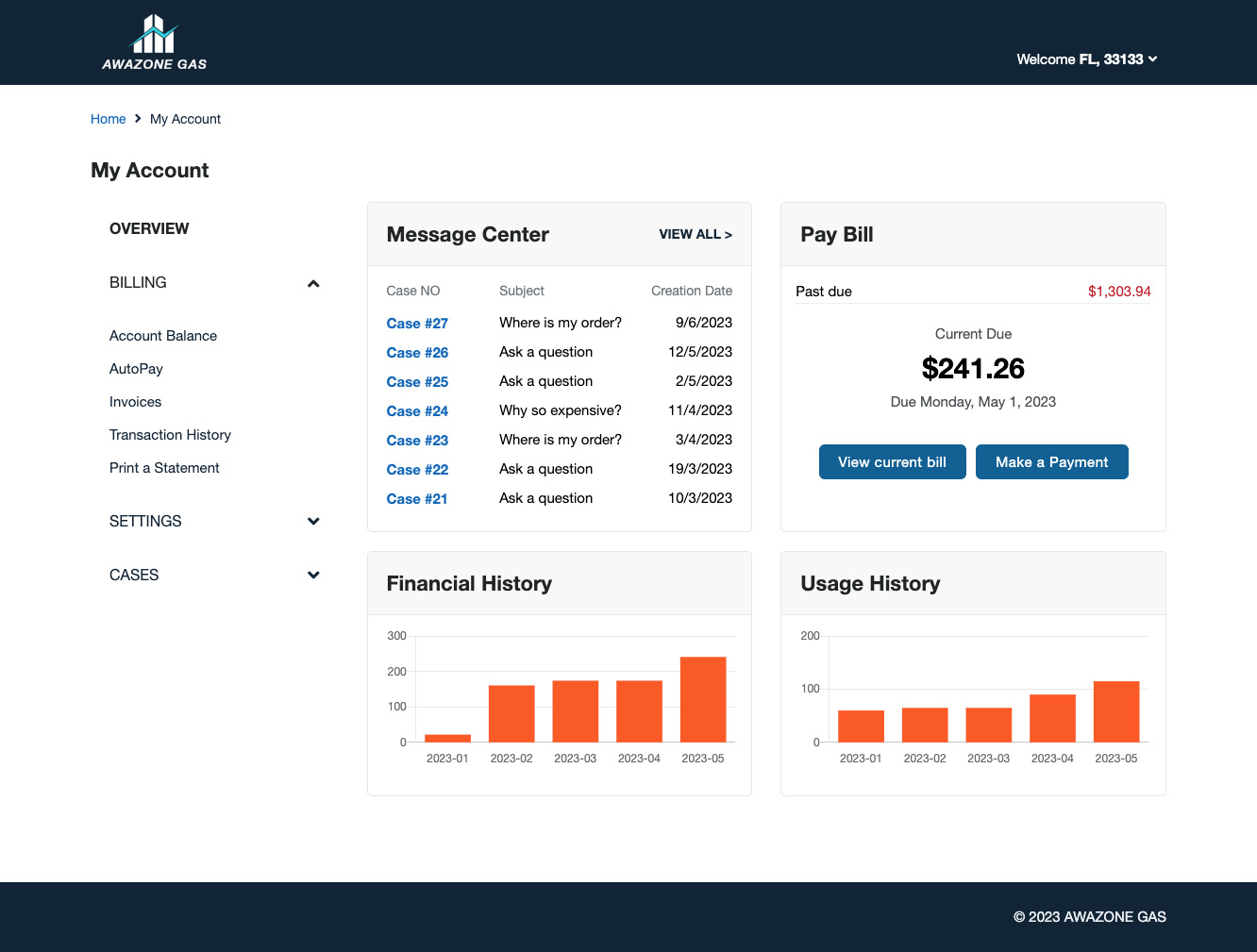Click the 2023-05 bar in Usage History

pos(1116,711)
